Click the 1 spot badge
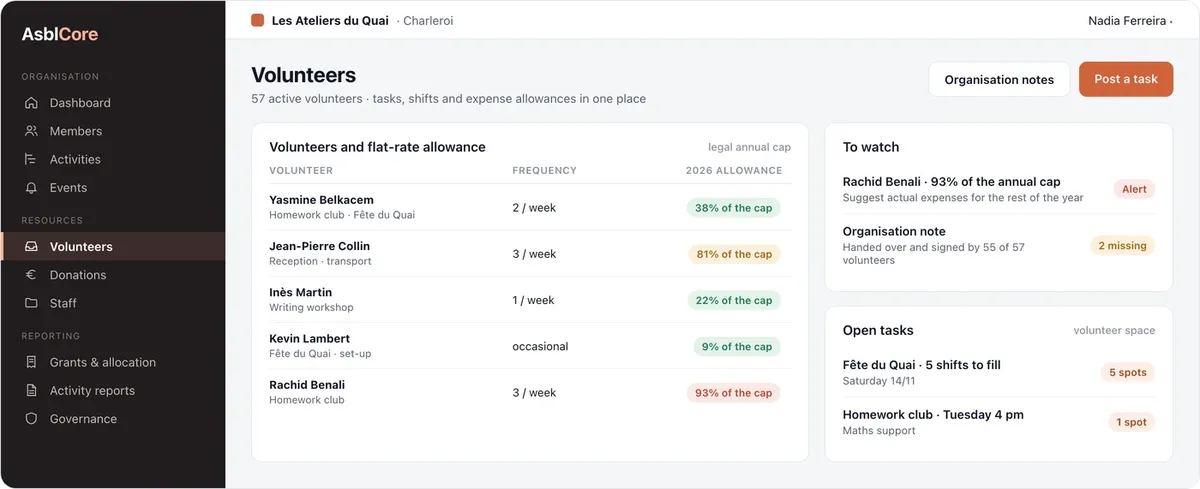 pyautogui.click(x=1131, y=422)
